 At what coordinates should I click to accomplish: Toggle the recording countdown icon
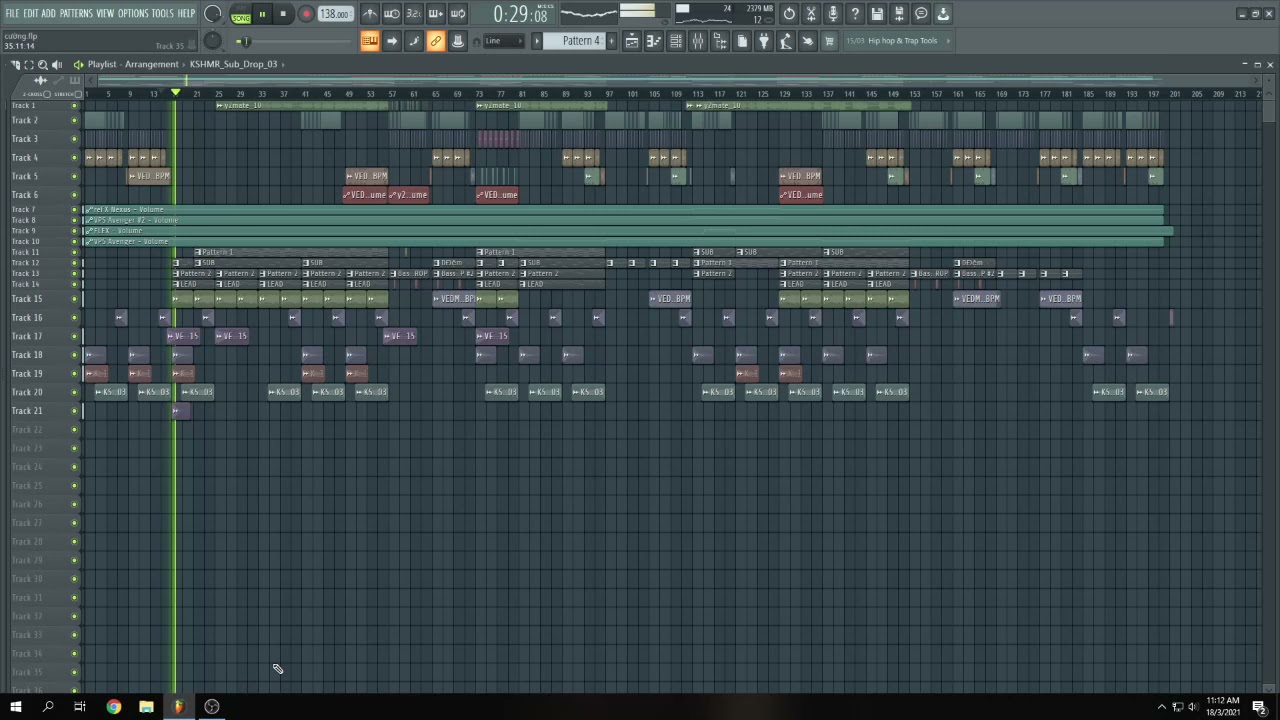[414, 14]
